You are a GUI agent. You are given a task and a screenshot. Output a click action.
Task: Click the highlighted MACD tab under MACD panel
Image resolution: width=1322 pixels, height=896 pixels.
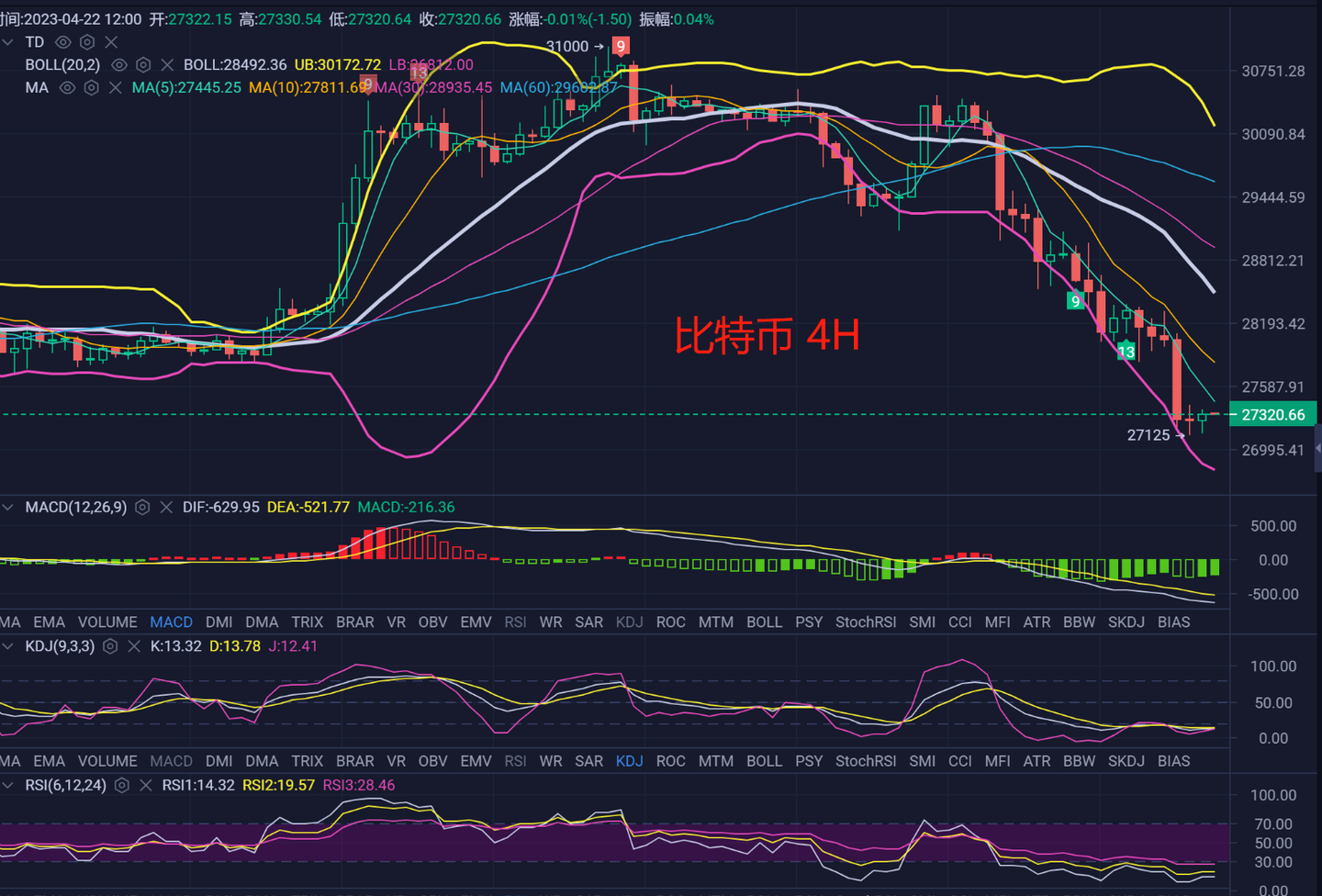(172, 622)
